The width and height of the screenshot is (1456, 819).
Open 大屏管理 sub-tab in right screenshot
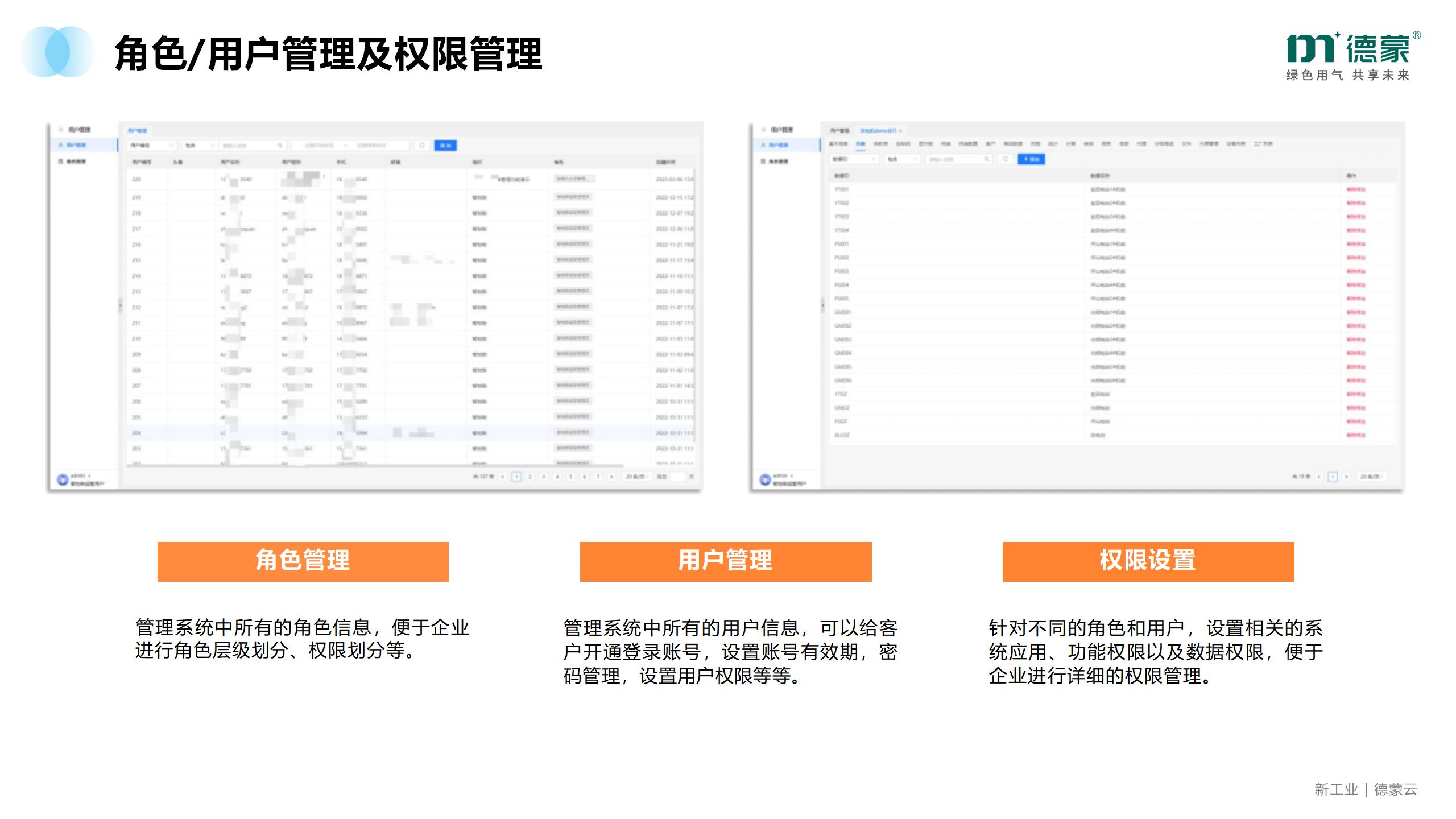[1209, 144]
